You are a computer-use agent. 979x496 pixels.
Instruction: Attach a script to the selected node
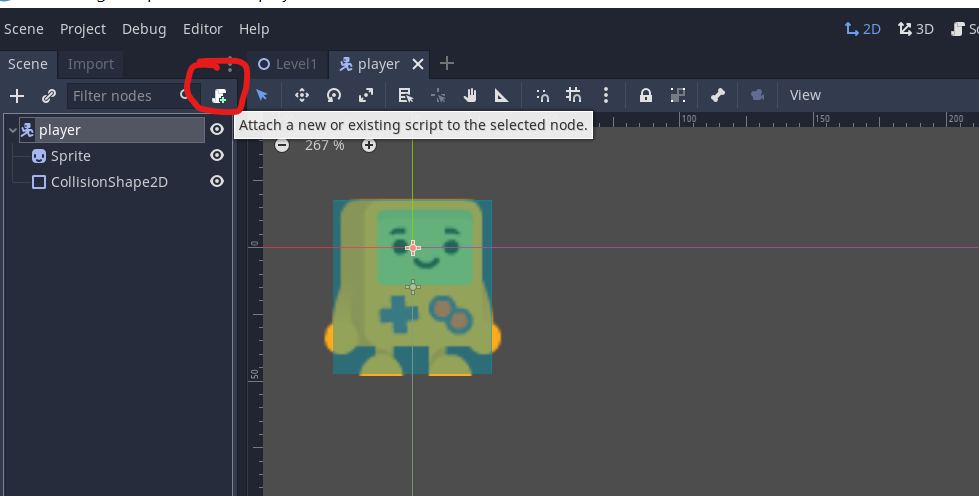click(x=219, y=96)
